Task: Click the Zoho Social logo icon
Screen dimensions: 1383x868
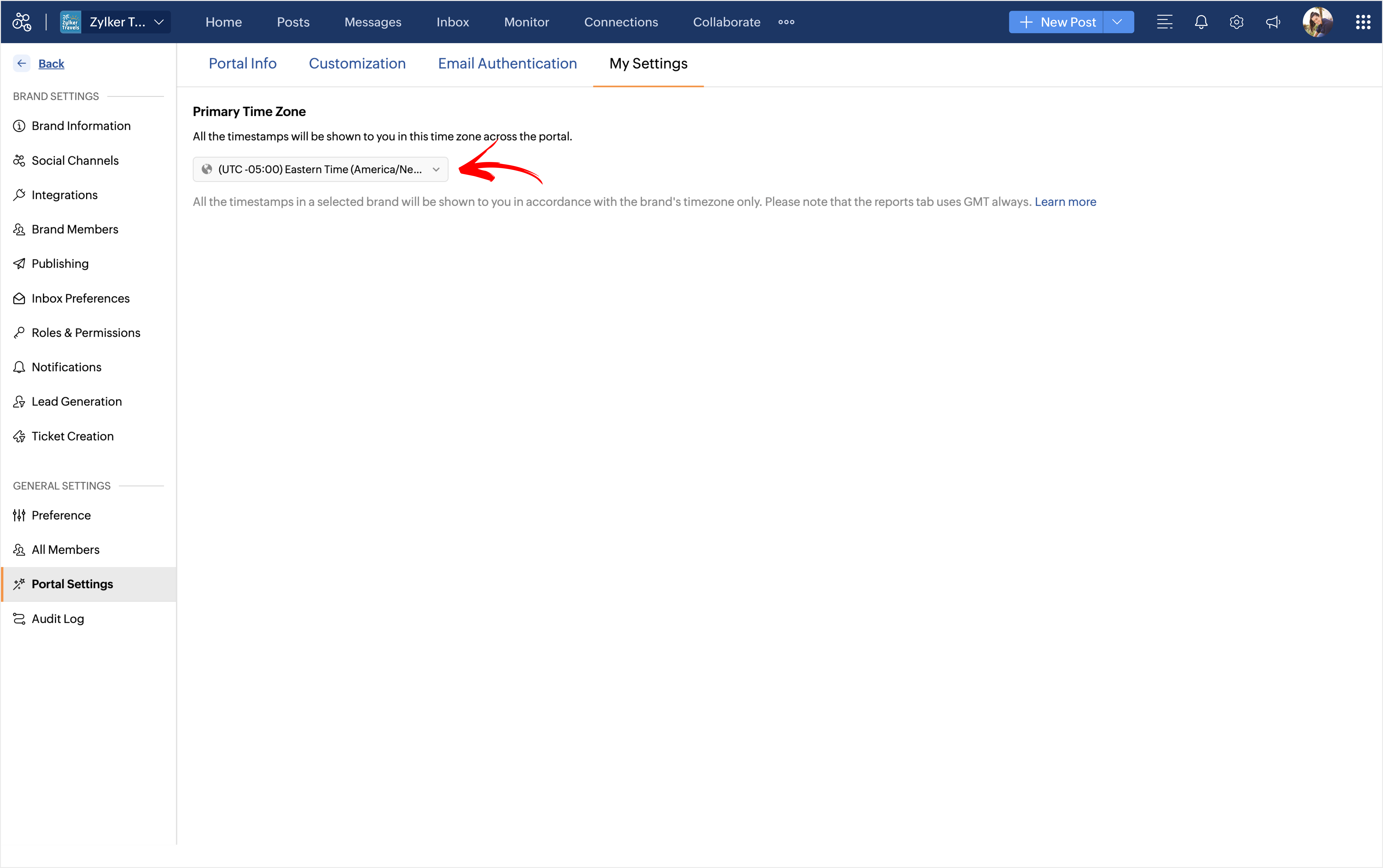Action: [22, 22]
